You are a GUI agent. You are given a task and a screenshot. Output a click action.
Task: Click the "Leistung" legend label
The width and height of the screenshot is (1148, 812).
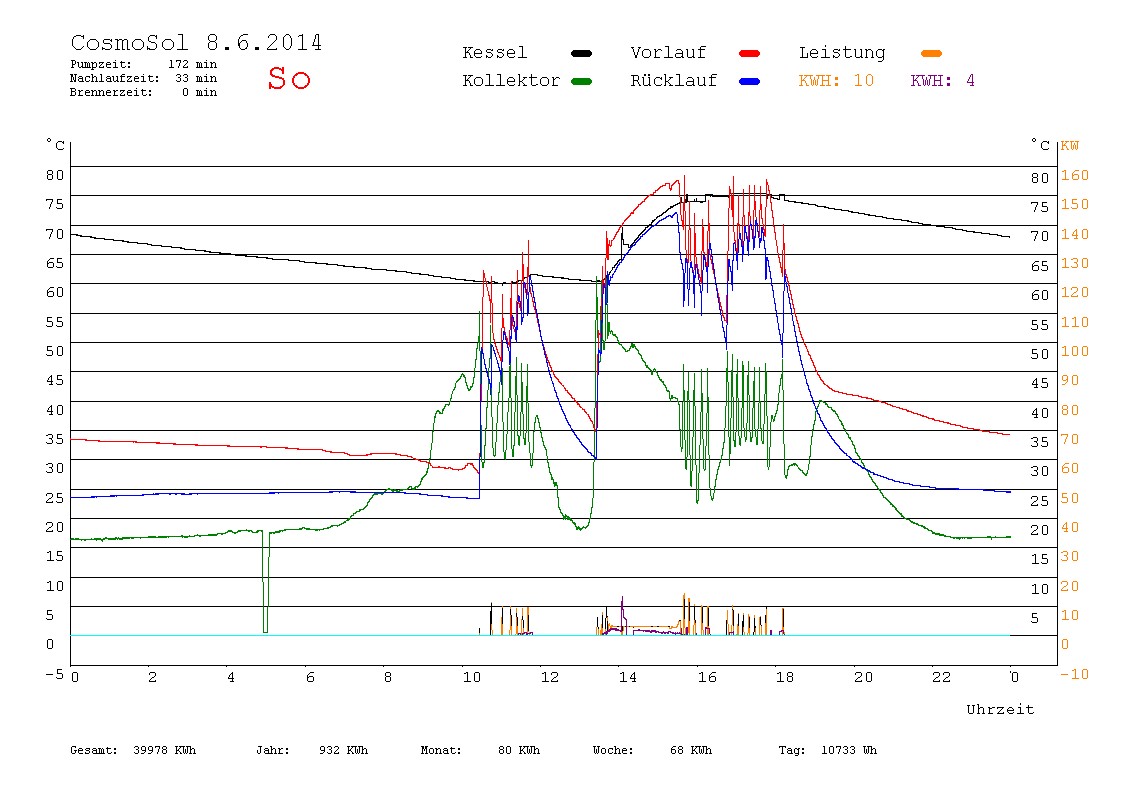(841, 53)
